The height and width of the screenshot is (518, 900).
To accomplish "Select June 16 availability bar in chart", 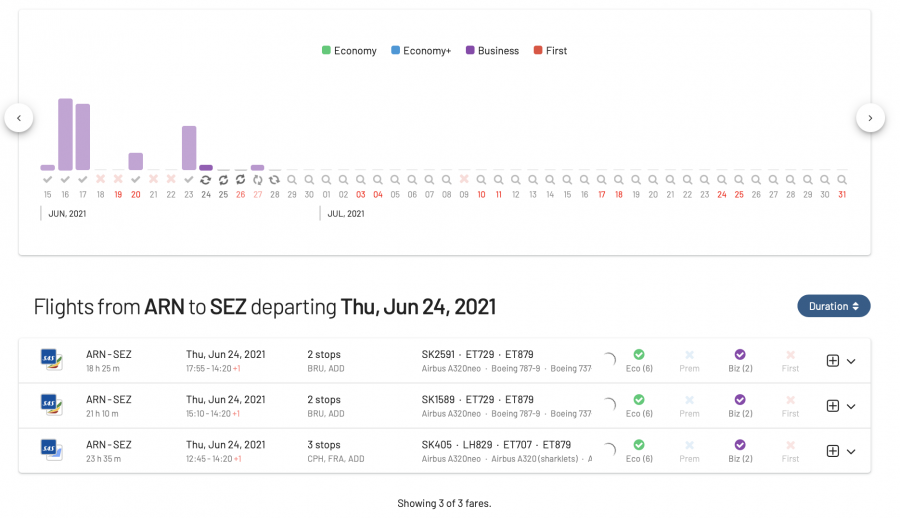I will [x=65, y=135].
